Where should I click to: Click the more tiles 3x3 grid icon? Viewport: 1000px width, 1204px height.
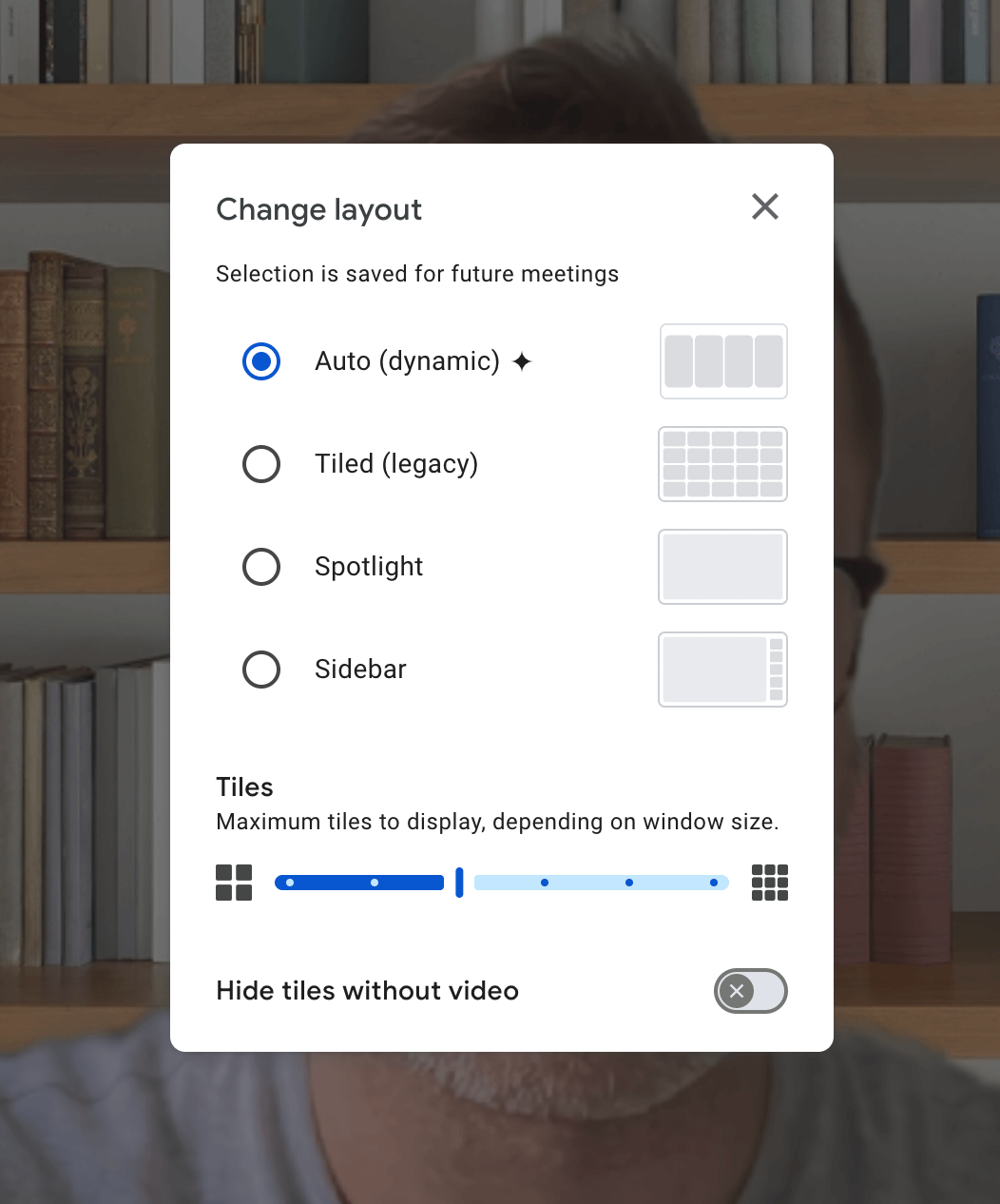[x=769, y=883]
